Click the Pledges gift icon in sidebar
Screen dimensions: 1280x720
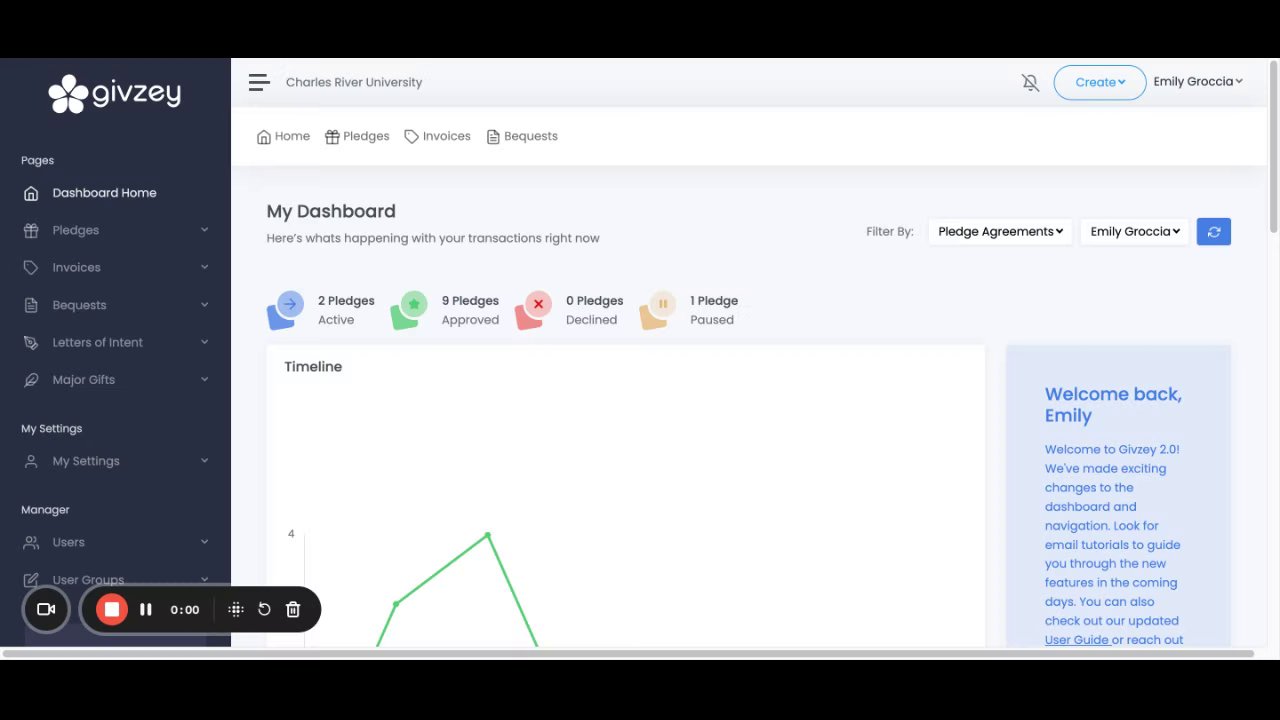[31, 230]
